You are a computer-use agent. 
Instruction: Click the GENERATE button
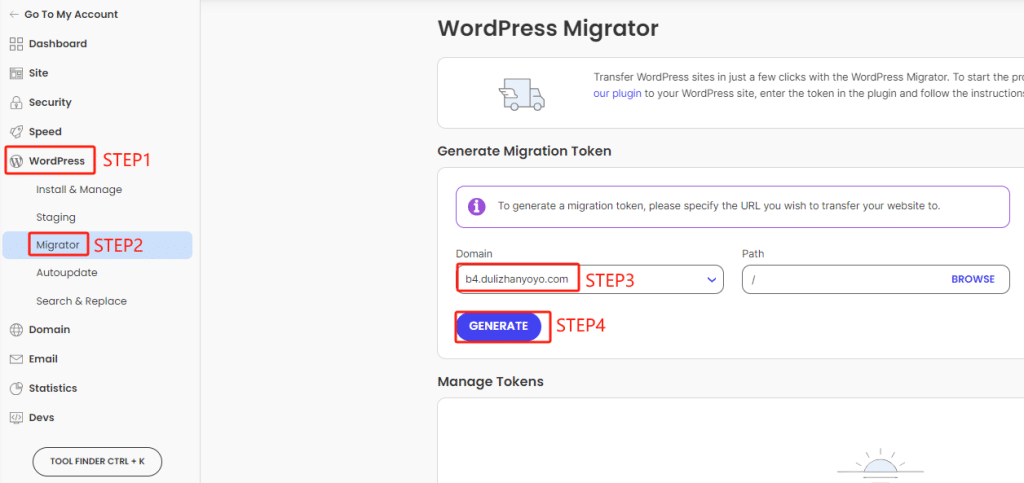(498, 326)
